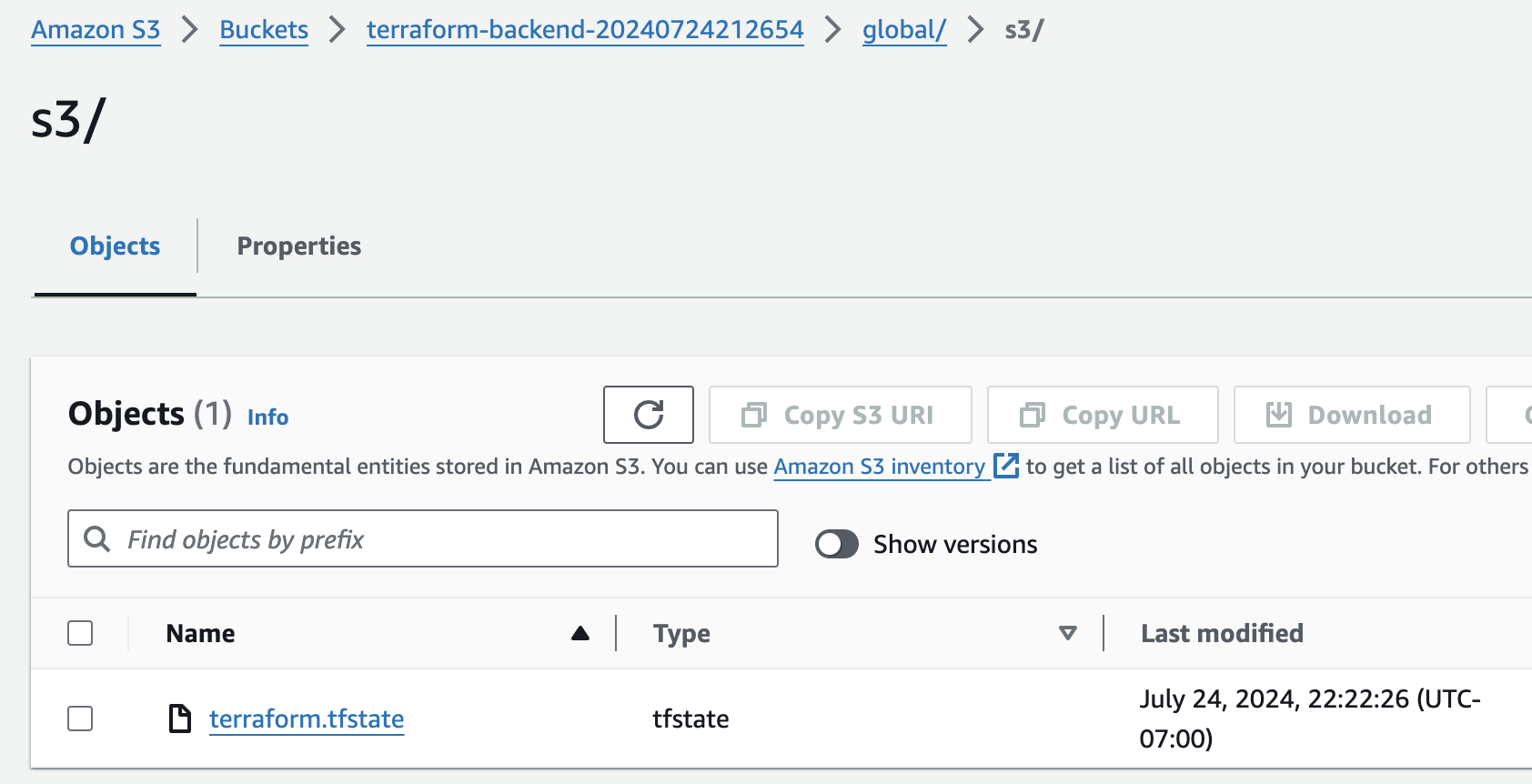Open the terraform-backend-20240724212654 bucket breadcrumb
Screen dimensions: 1532x784
pyautogui.click(x=585, y=30)
